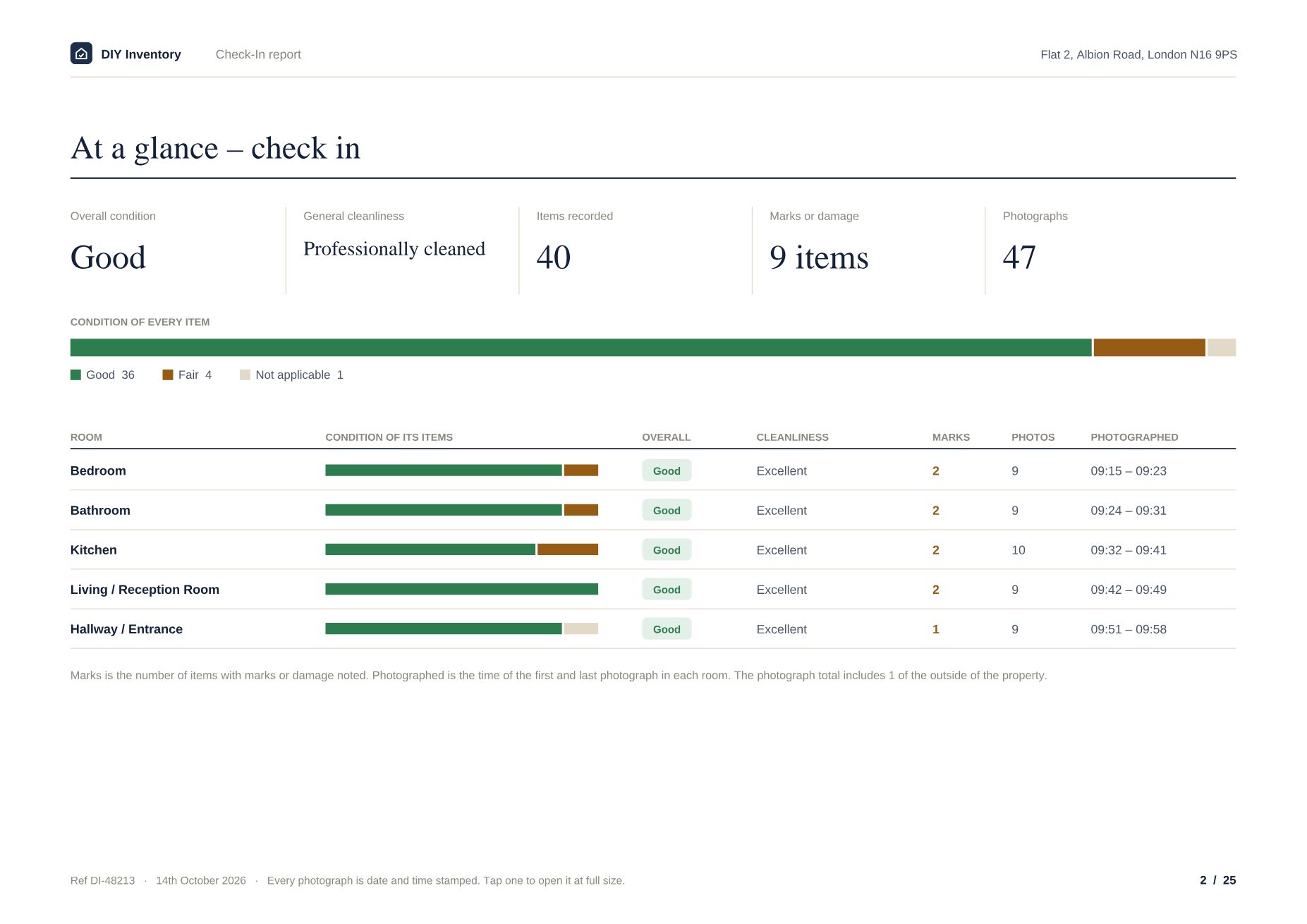Click the MARKS column header
The height and width of the screenshot is (924, 1307).
pyautogui.click(x=951, y=437)
